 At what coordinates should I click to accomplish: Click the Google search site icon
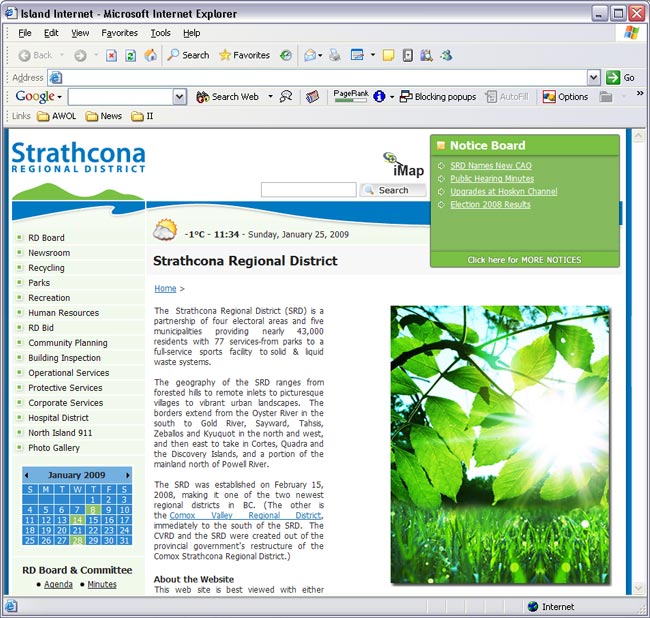(286, 97)
